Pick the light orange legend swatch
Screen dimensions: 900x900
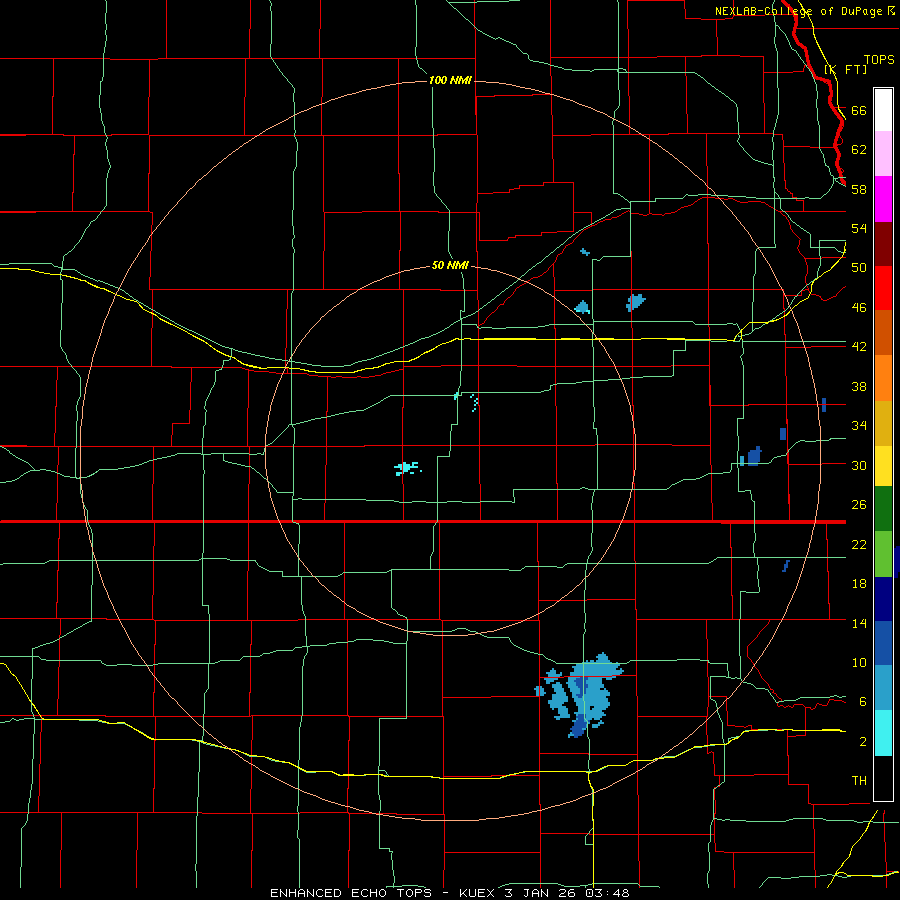pos(883,378)
